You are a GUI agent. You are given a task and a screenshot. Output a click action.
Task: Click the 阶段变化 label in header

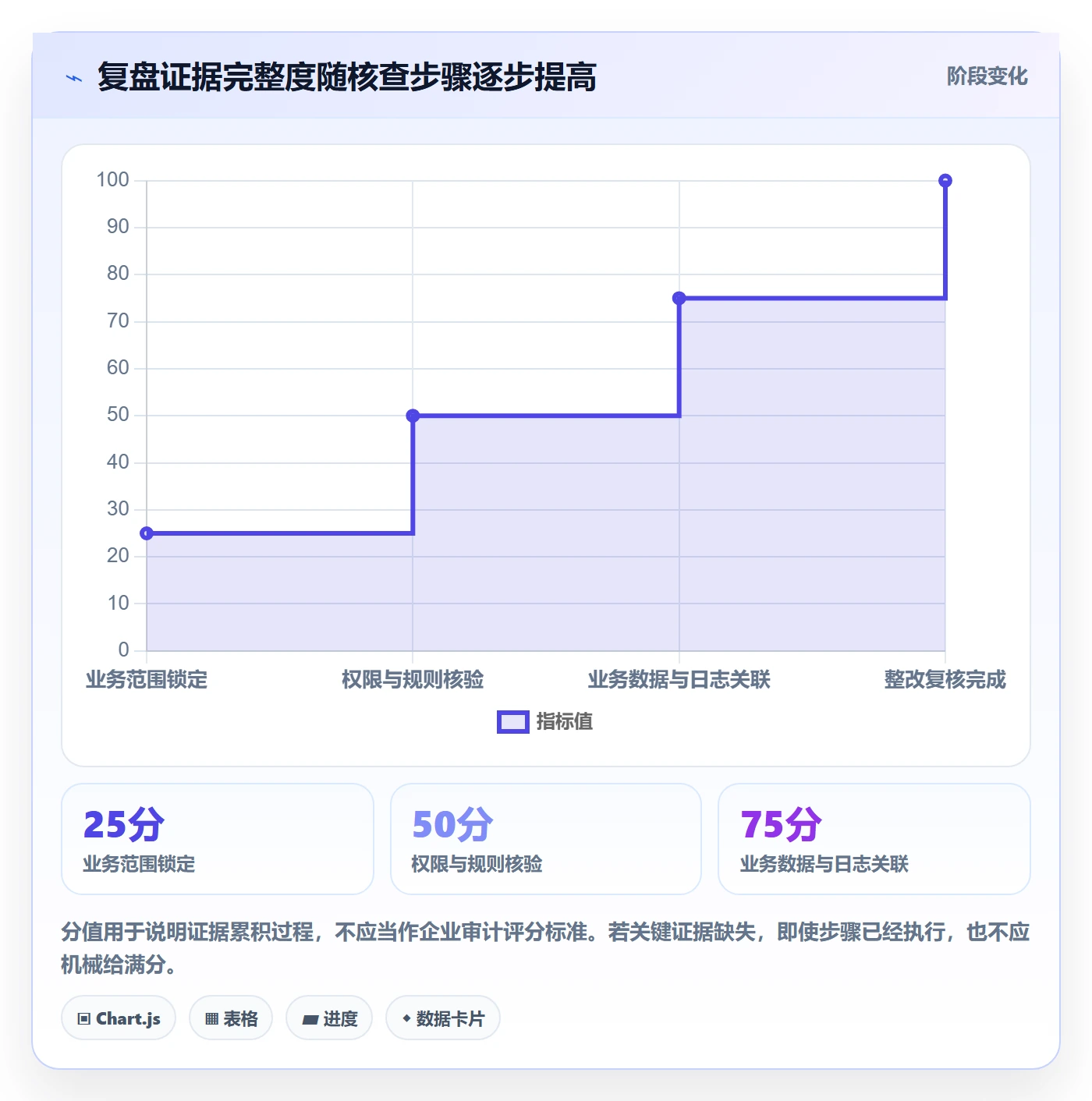[x=987, y=76]
